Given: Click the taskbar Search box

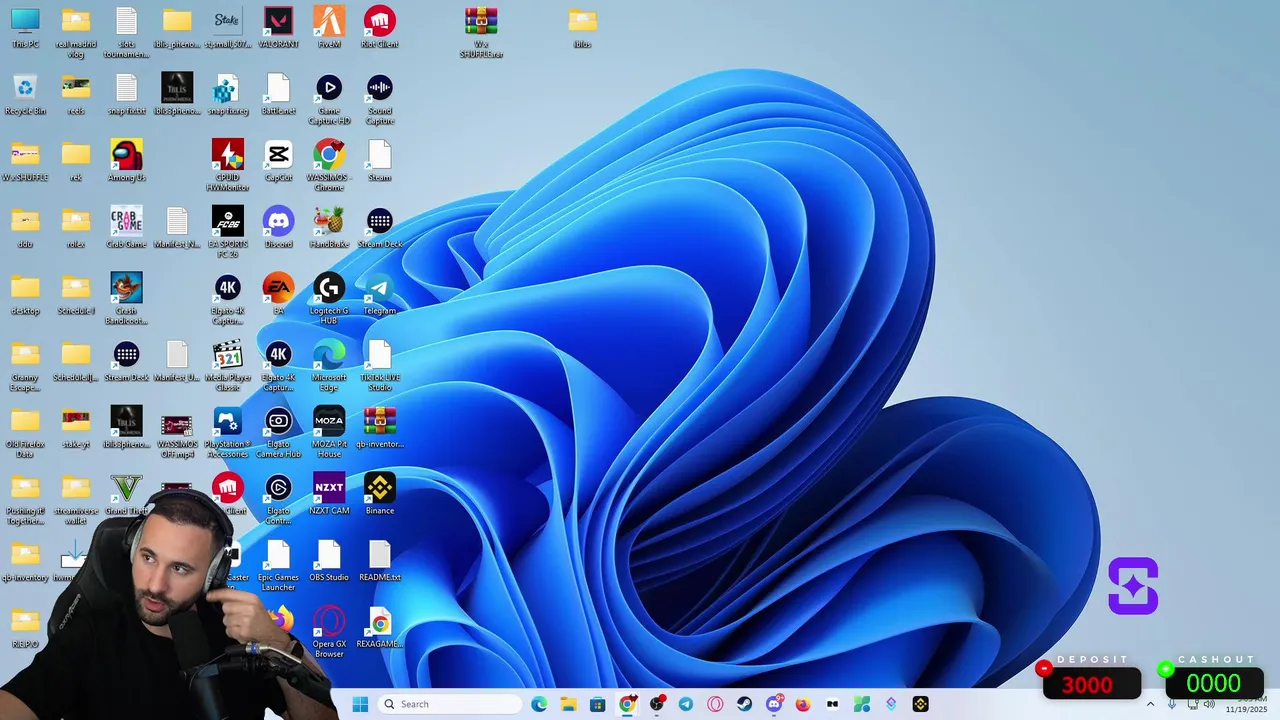Looking at the screenshot, I should (450, 704).
